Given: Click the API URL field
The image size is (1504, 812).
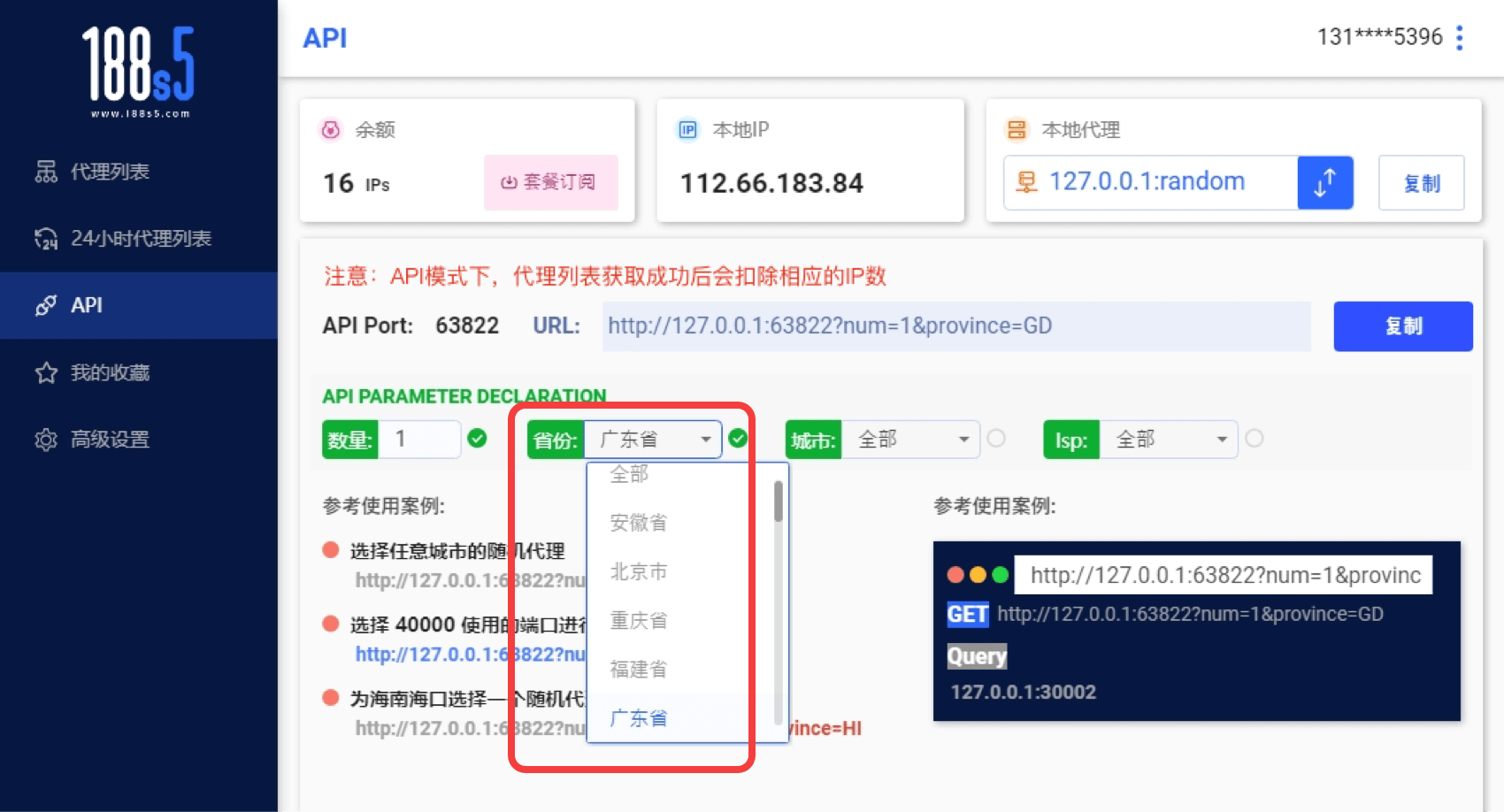Looking at the screenshot, I should [956, 326].
